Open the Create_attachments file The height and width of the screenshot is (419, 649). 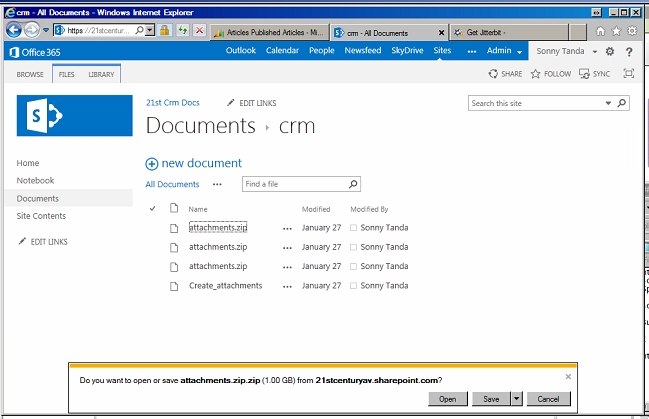(x=226, y=286)
